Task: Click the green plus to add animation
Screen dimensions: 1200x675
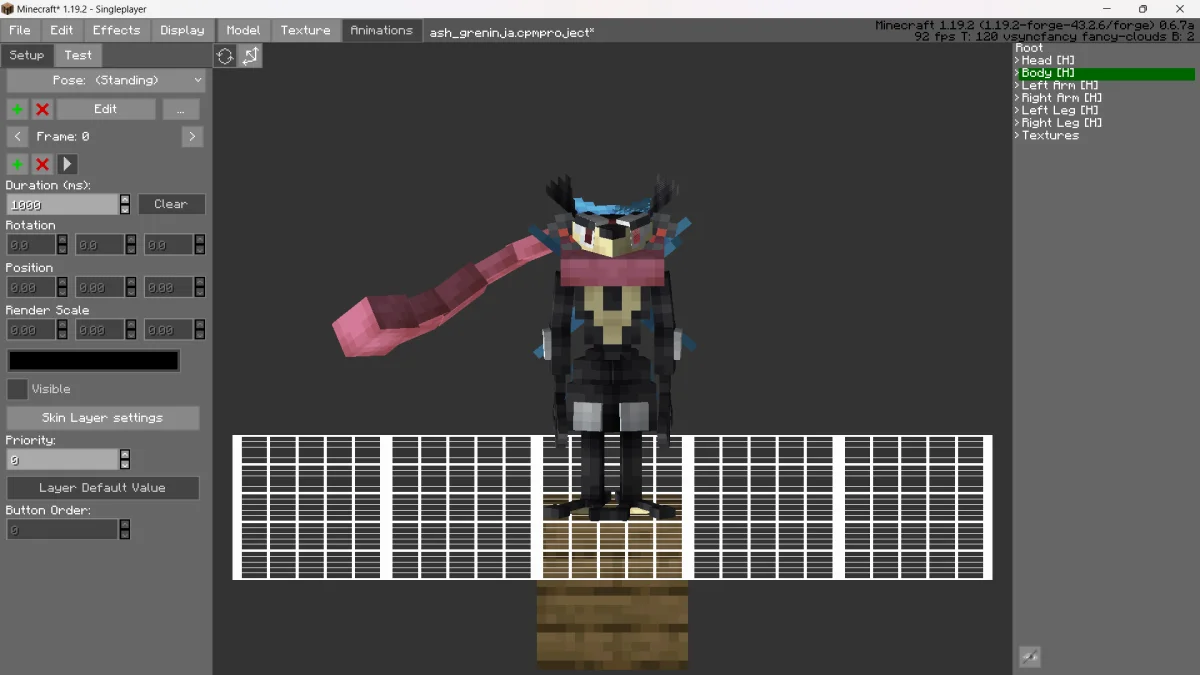Action: tap(17, 109)
